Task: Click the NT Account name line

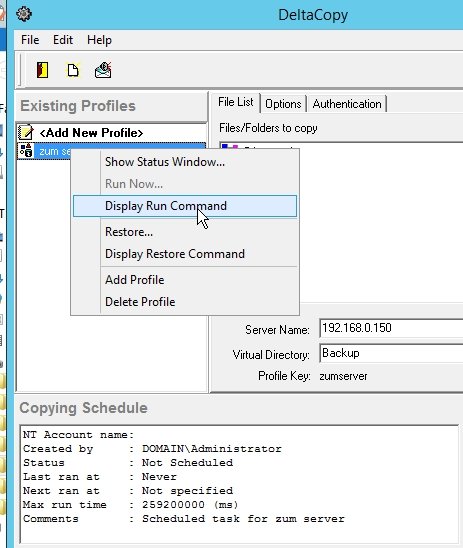Action: [x=79, y=435]
